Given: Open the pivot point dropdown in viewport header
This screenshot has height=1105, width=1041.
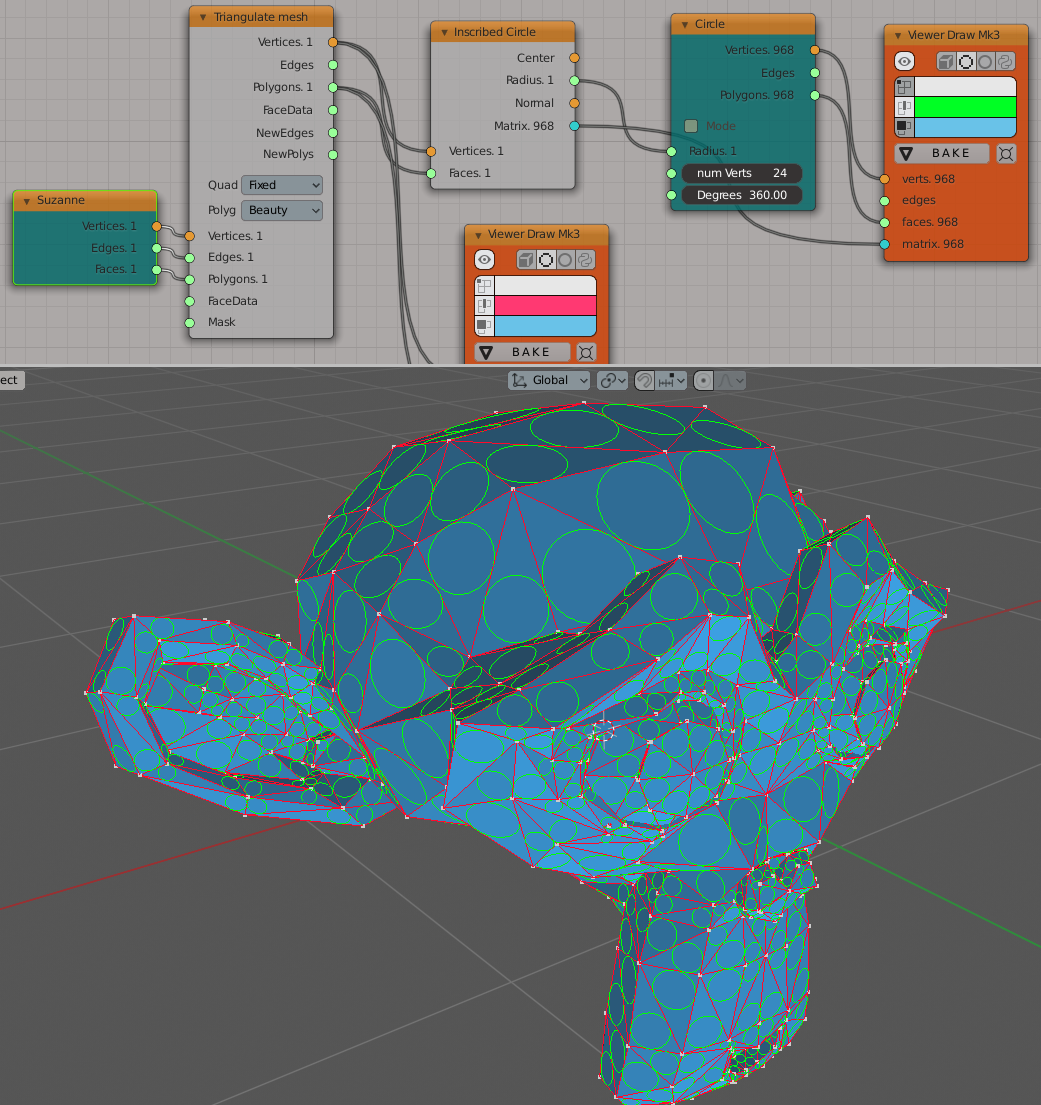Looking at the screenshot, I should (612, 380).
